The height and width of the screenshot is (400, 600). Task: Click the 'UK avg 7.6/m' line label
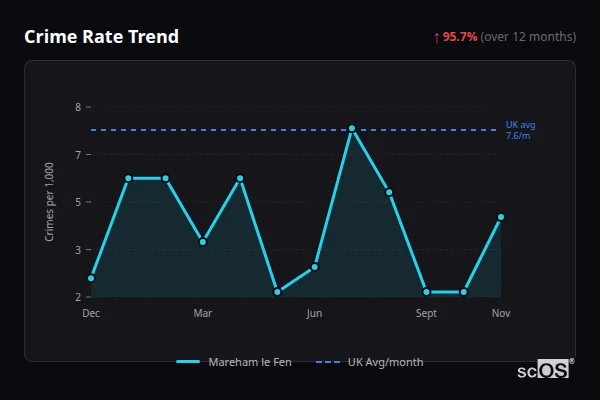click(x=520, y=130)
